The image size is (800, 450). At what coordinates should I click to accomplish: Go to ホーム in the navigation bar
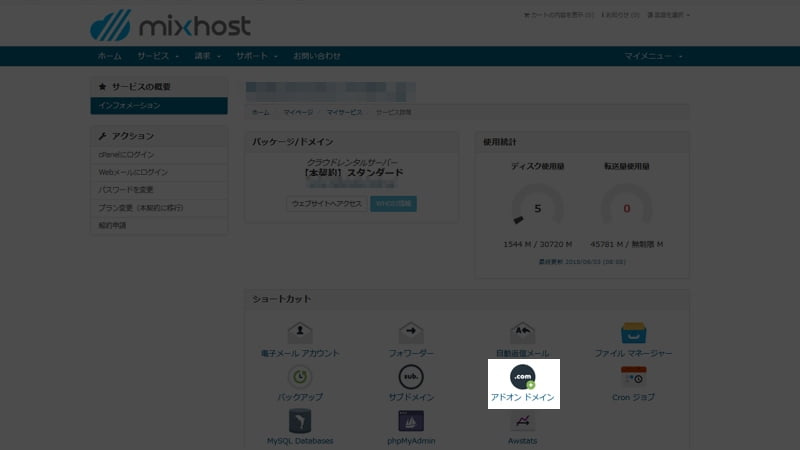[x=109, y=56]
